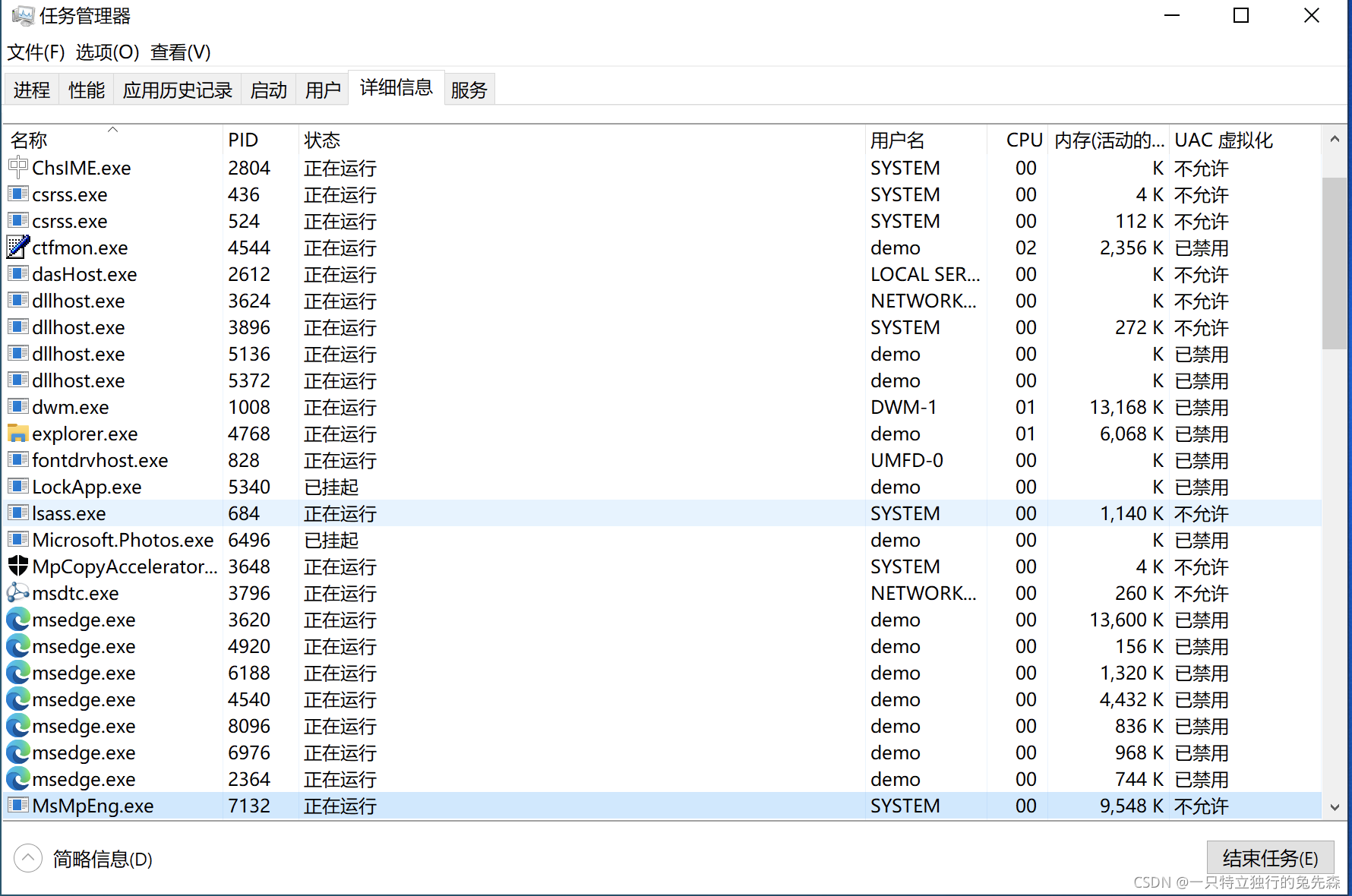Click the UMFD-0 user name cell
The height and width of the screenshot is (896, 1352).
(x=907, y=460)
